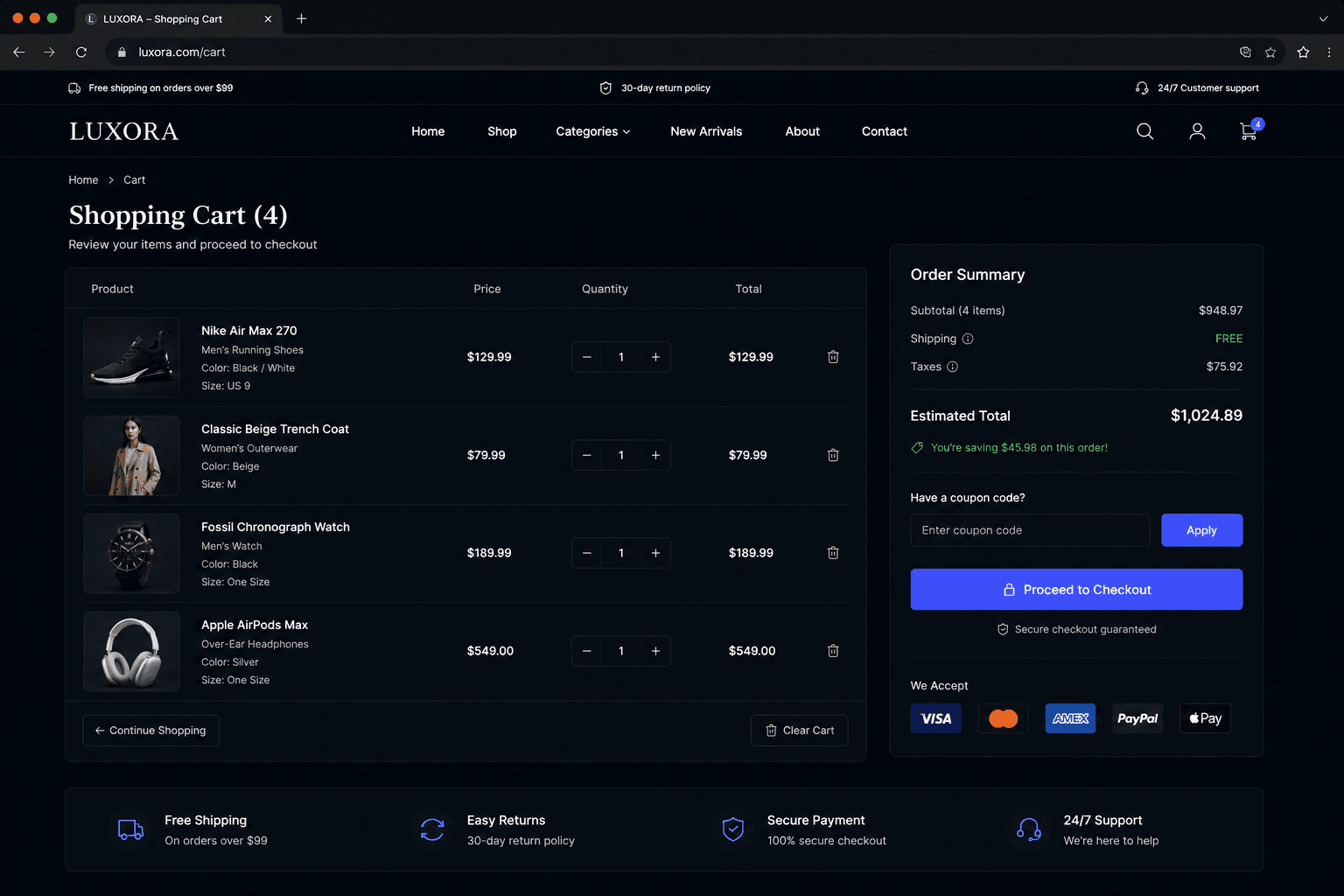1344x896 pixels.
Task: Click the LUXORA logo
Action: (123, 131)
